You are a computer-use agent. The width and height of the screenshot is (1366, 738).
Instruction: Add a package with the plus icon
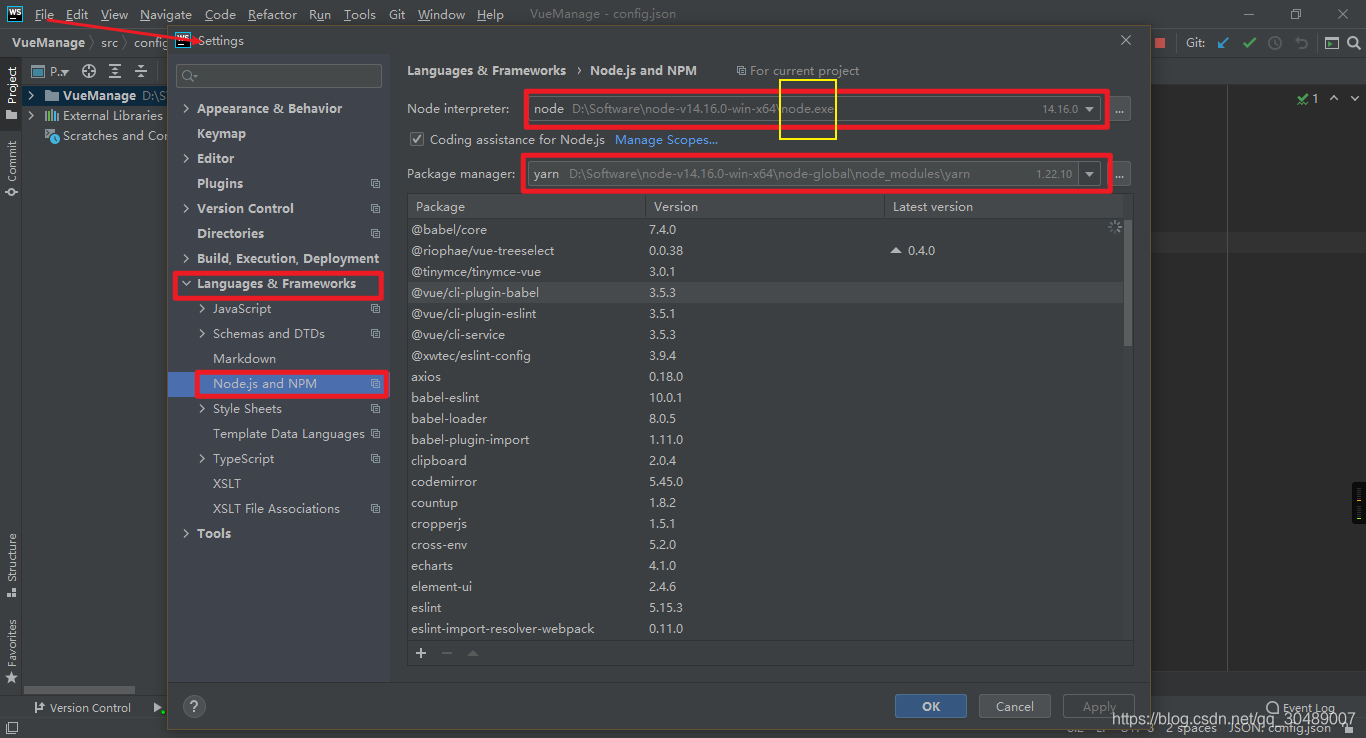tap(421, 653)
